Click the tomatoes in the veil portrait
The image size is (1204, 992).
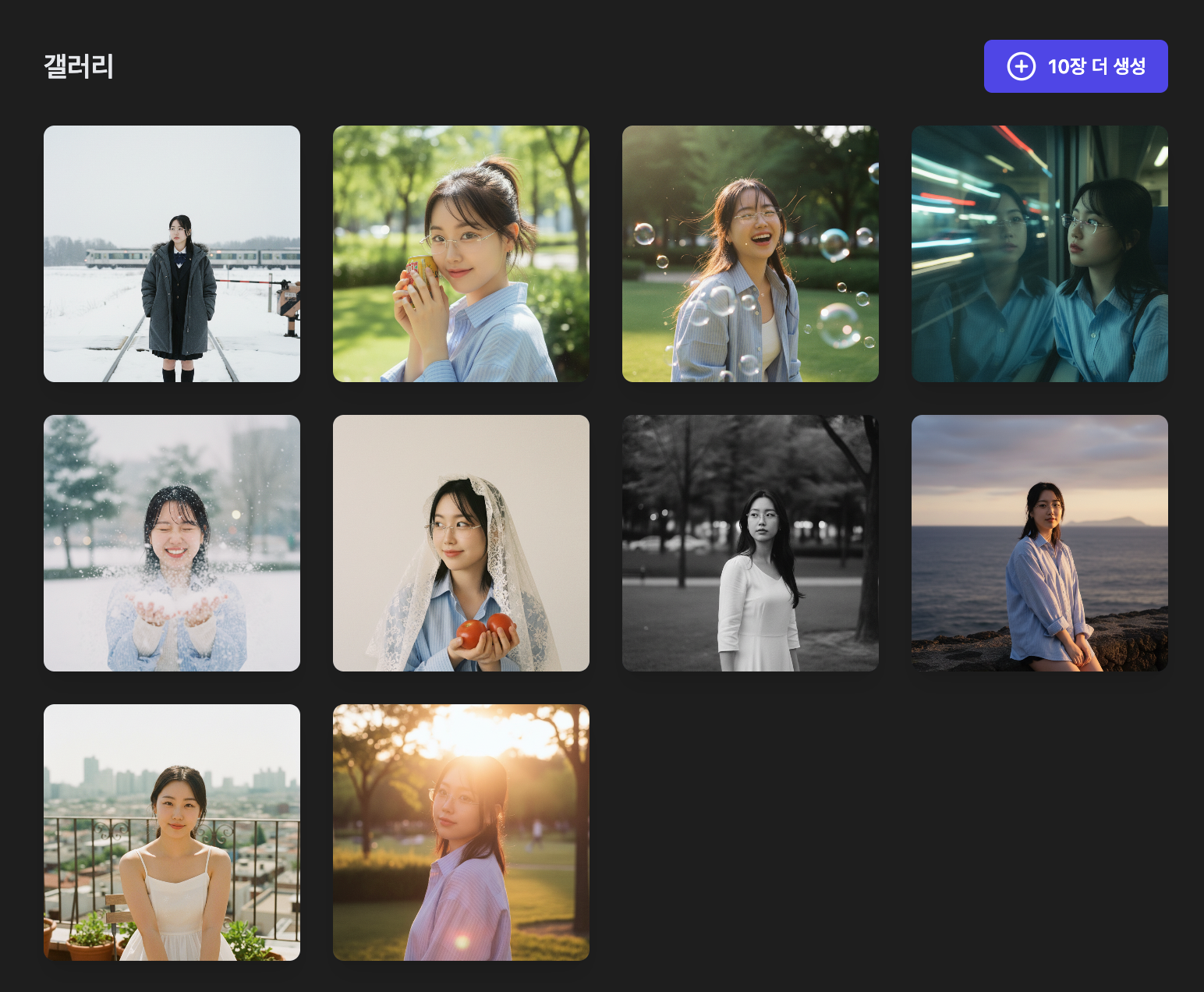click(483, 629)
